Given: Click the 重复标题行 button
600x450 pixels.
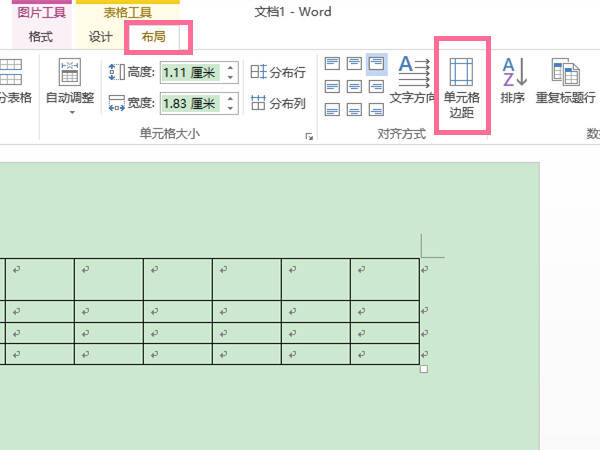Looking at the screenshot, I should [566, 80].
